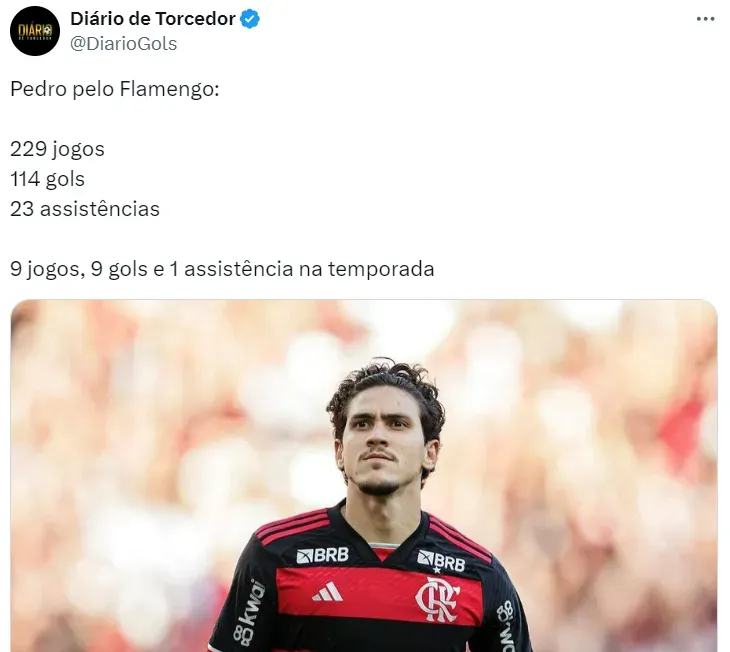Open the attached Pedro photo
Viewport: 730px width, 652px height.
click(x=364, y=475)
